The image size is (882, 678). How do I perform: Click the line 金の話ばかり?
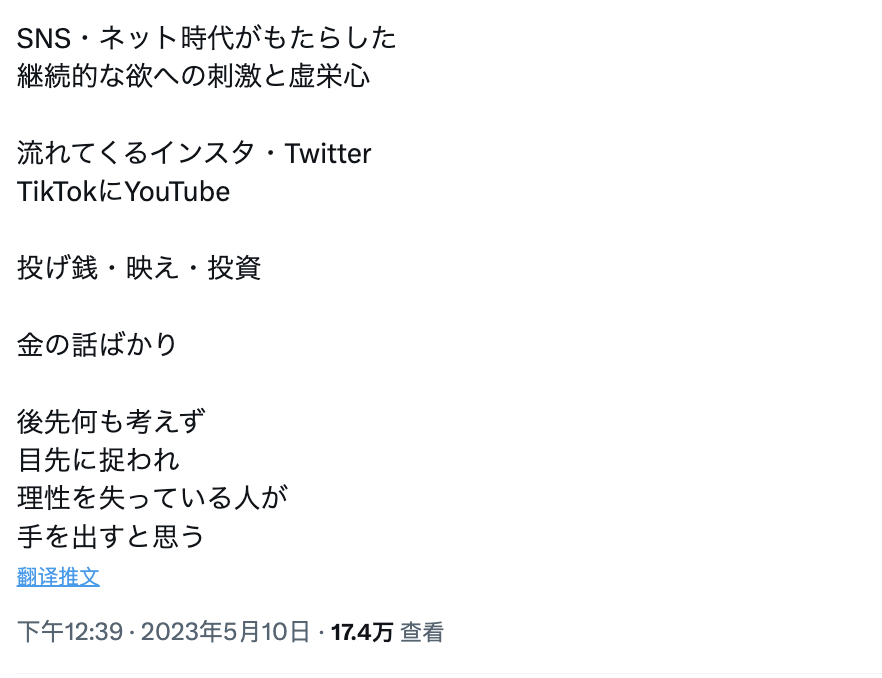97,344
